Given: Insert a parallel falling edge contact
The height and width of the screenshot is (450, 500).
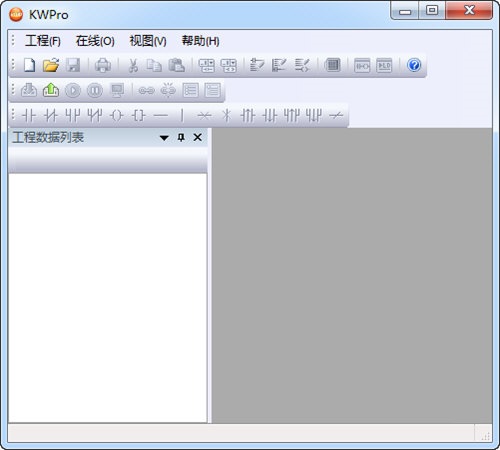Looking at the screenshot, I should coord(314,115).
